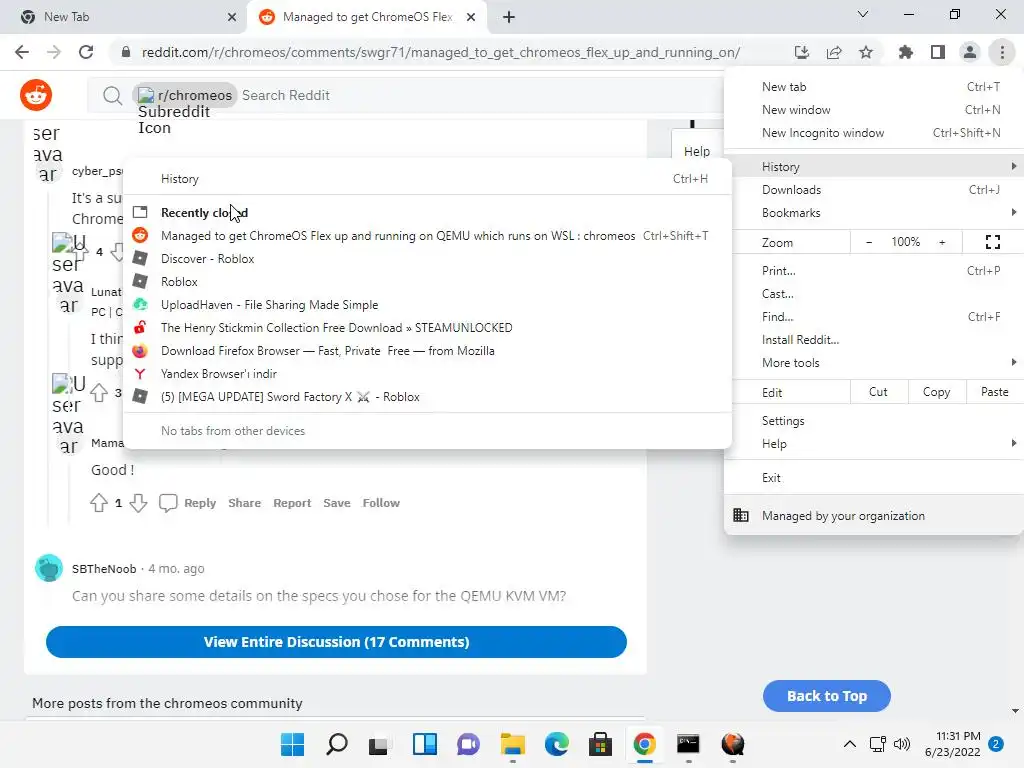Image resolution: width=1024 pixels, height=768 pixels.
Task: Reopen Discover - Roblox from history
Action: point(427,259)
